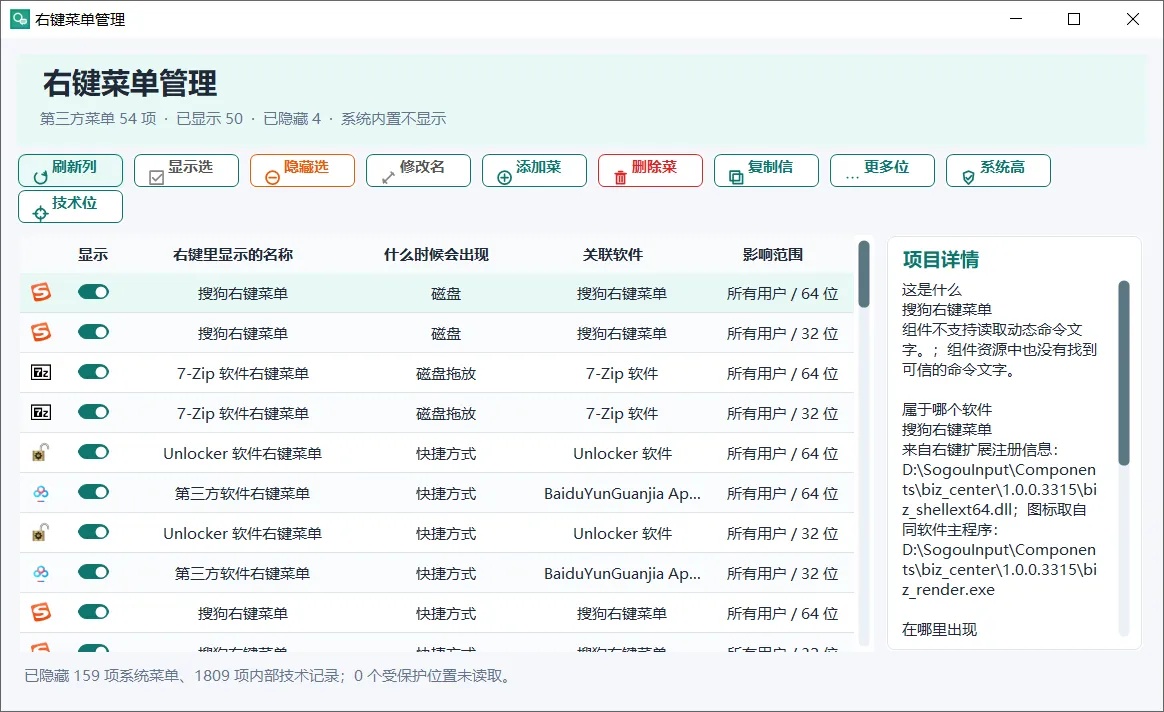This screenshot has height=712, width=1164.
Task: Click the 复制信 copy button
Action: pos(766,171)
